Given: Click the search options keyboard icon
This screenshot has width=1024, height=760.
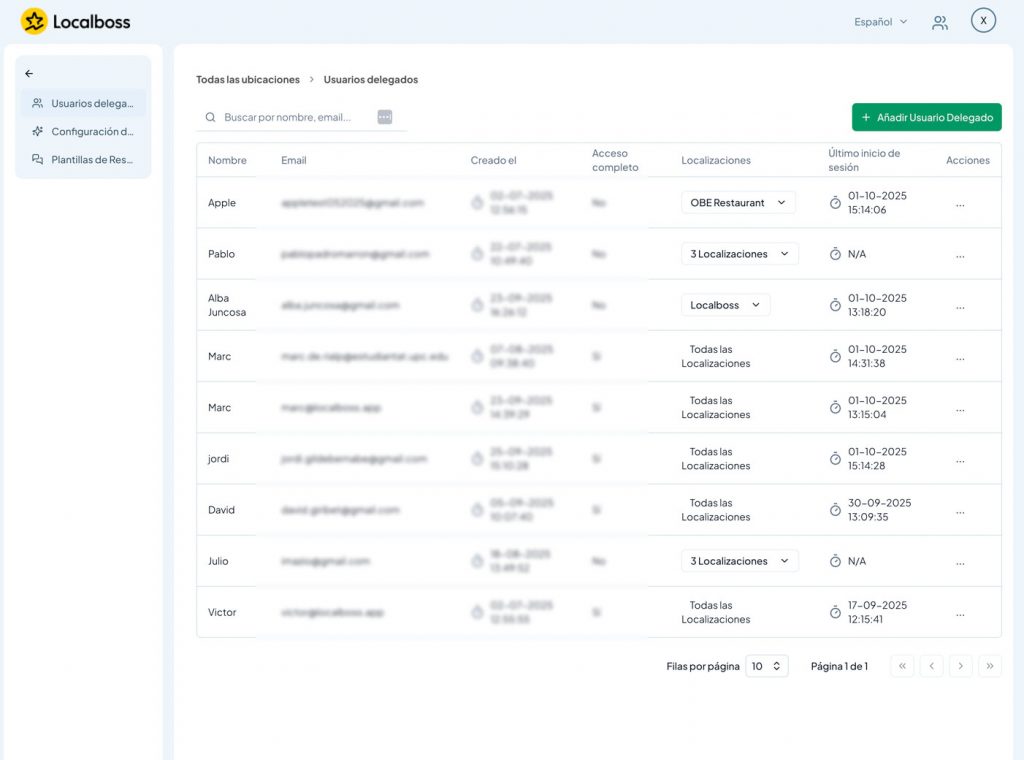Looking at the screenshot, I should [x=385, y=117].
